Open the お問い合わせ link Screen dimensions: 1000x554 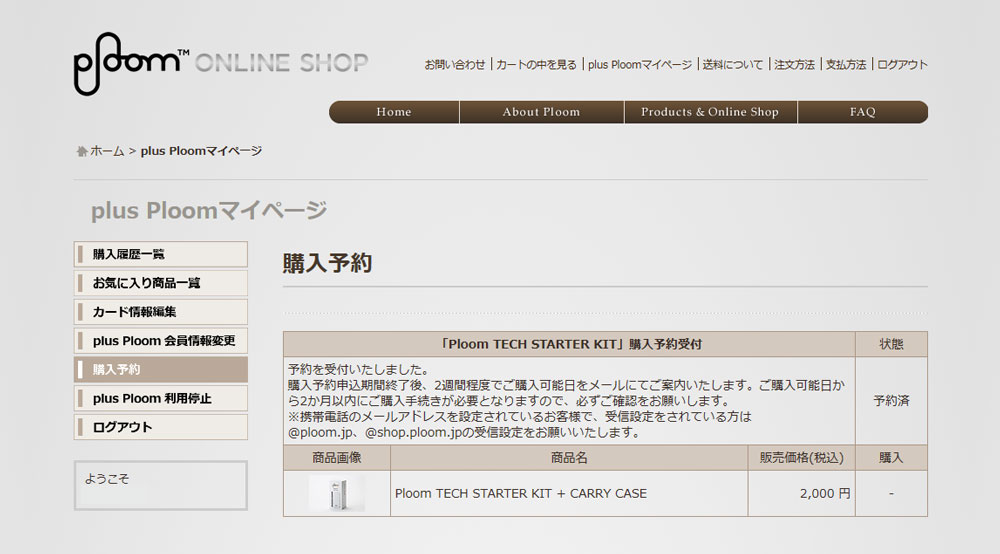tap(455, 64)
